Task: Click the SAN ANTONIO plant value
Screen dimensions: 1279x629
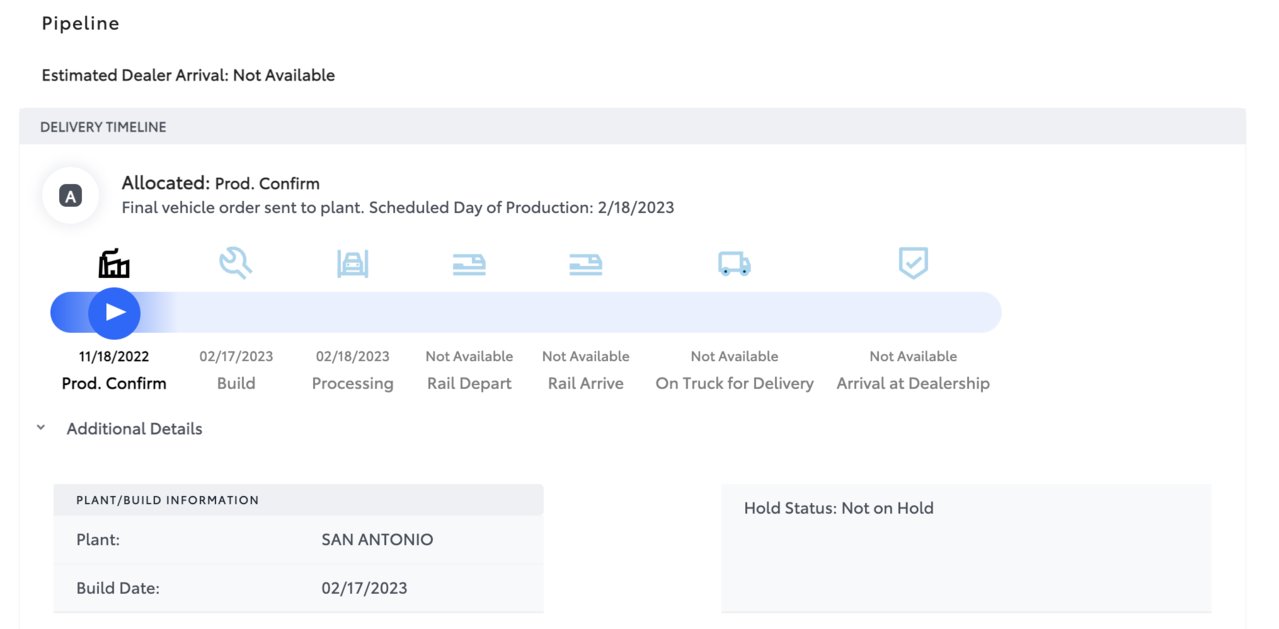Action: [x=377, y=540]
